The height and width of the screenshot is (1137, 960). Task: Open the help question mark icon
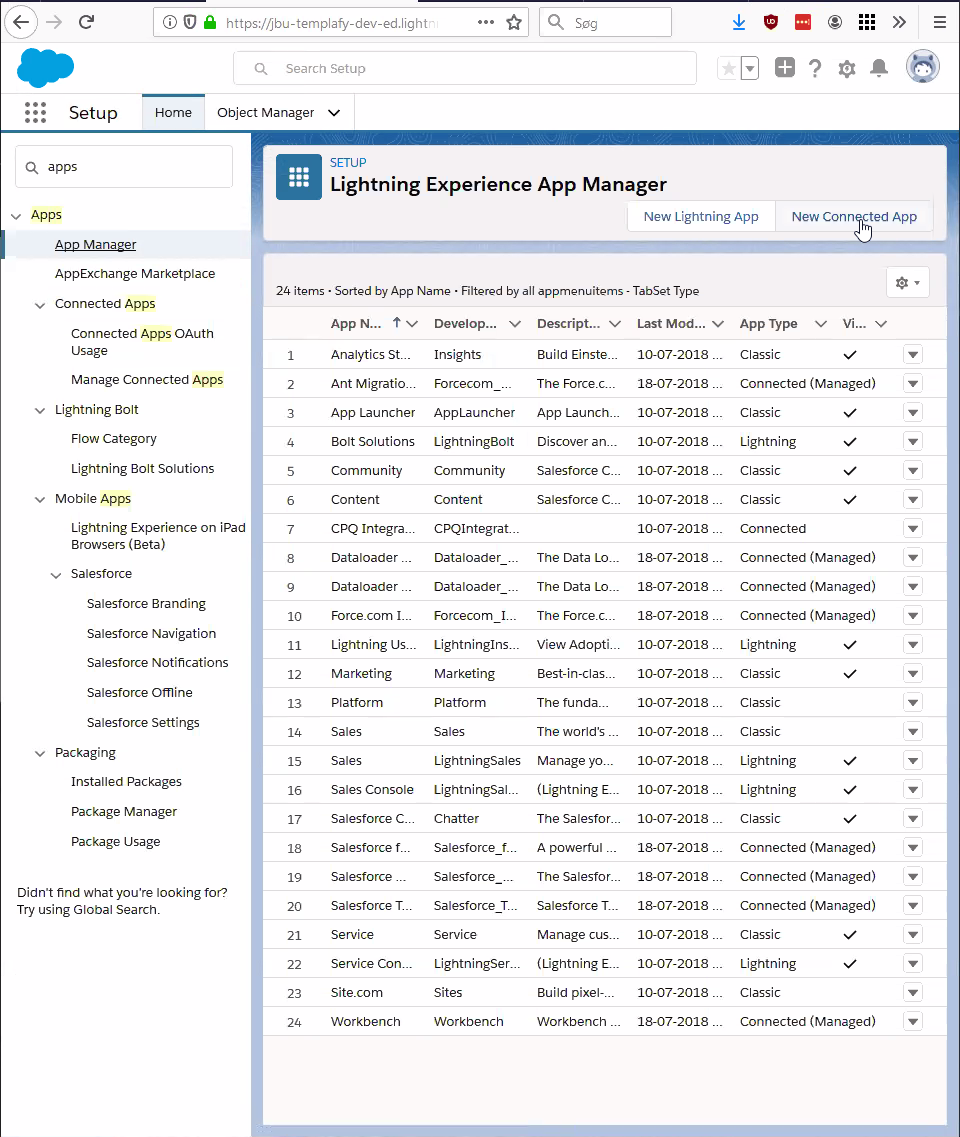815,69
